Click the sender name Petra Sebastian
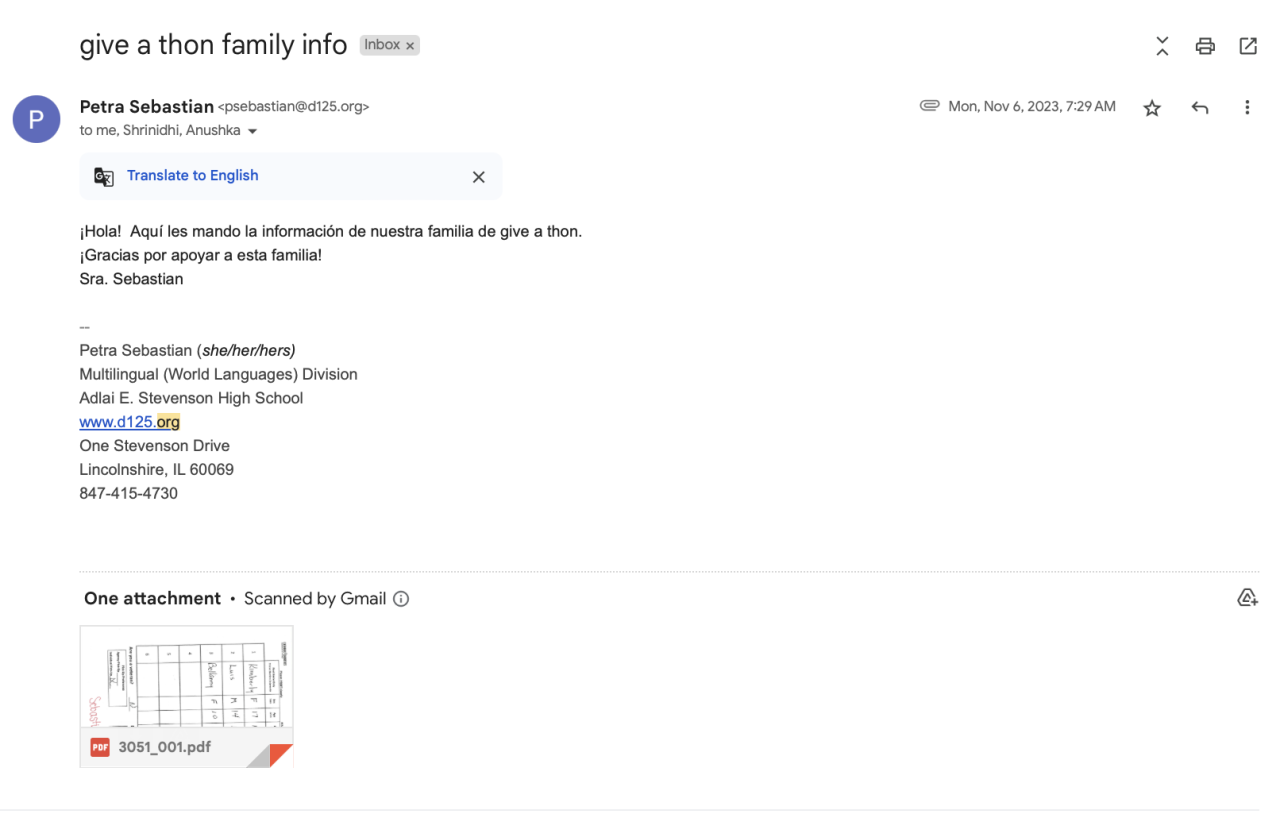1280x818 pixels. pos(146,106)
